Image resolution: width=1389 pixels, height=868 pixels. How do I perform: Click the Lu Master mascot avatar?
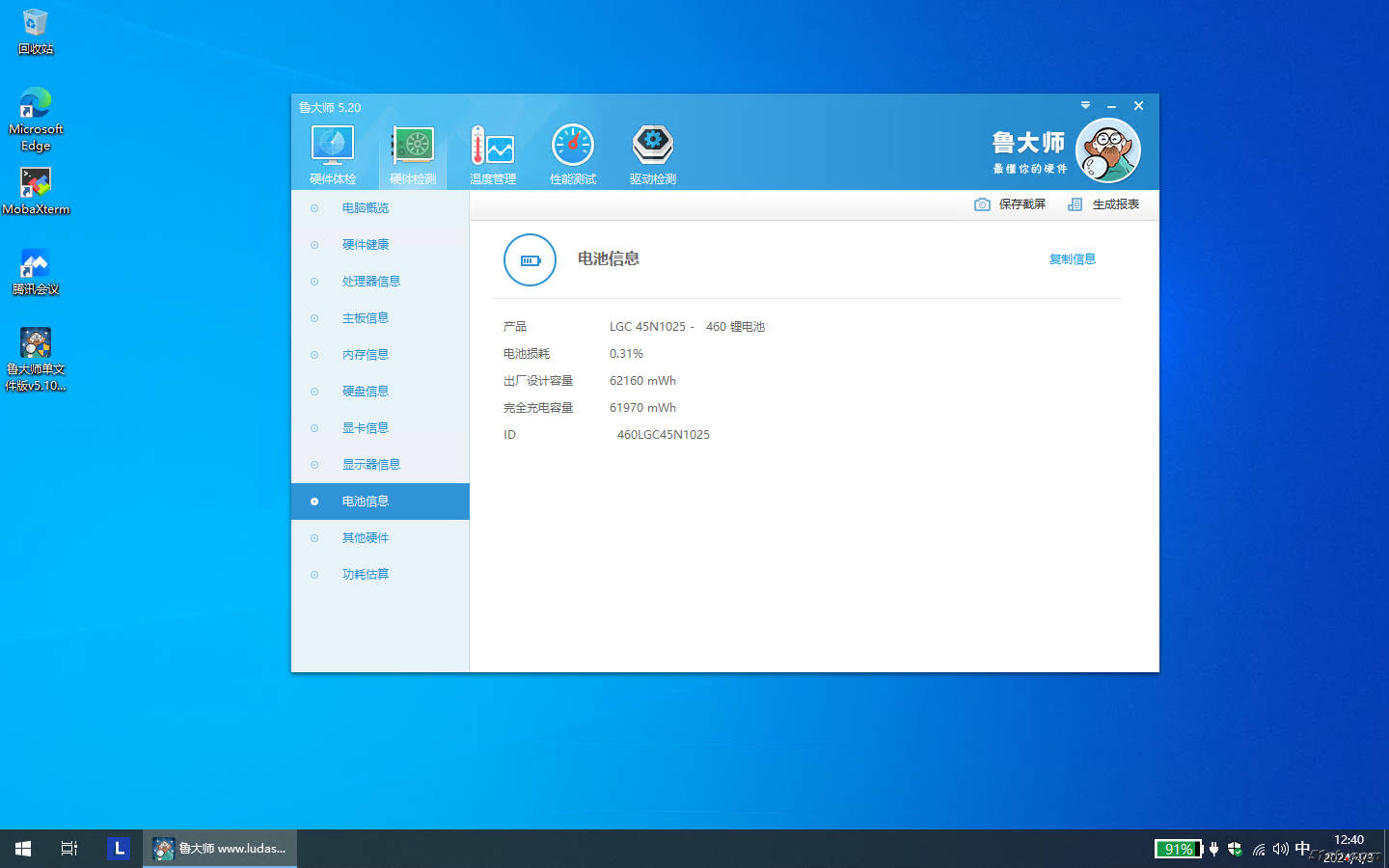click(1107, 150)
